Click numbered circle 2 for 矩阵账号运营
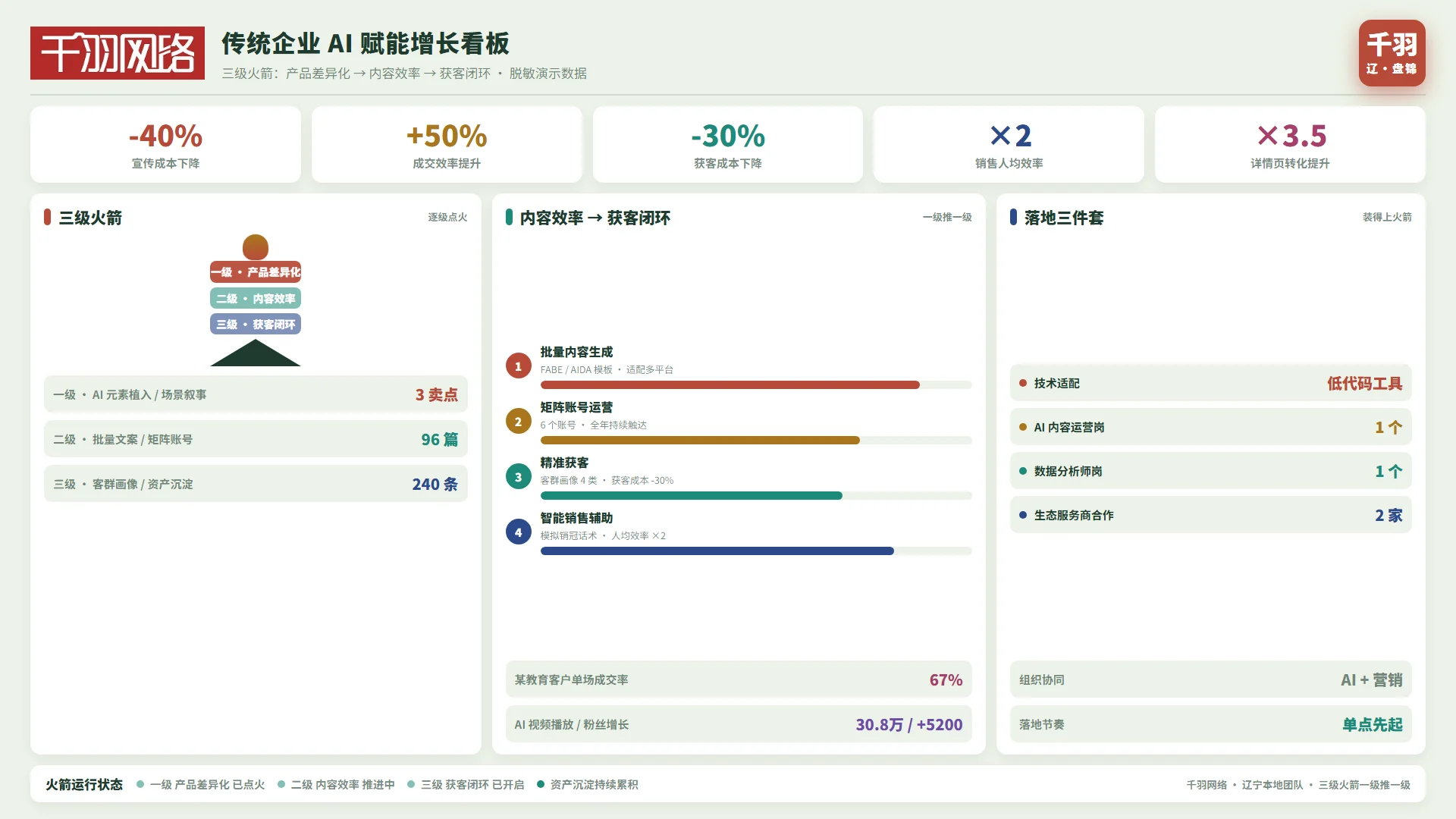 [518, 421]
